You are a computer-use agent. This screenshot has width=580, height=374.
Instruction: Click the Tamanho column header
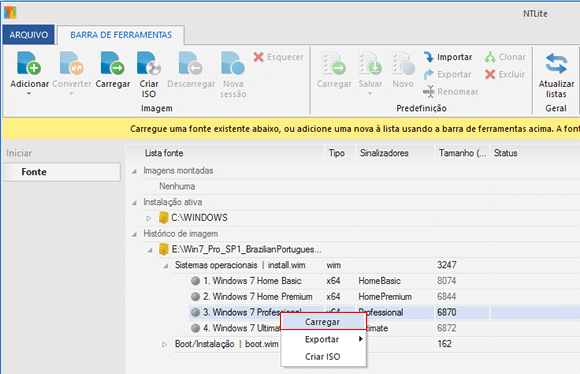click(x=462, y=153)
